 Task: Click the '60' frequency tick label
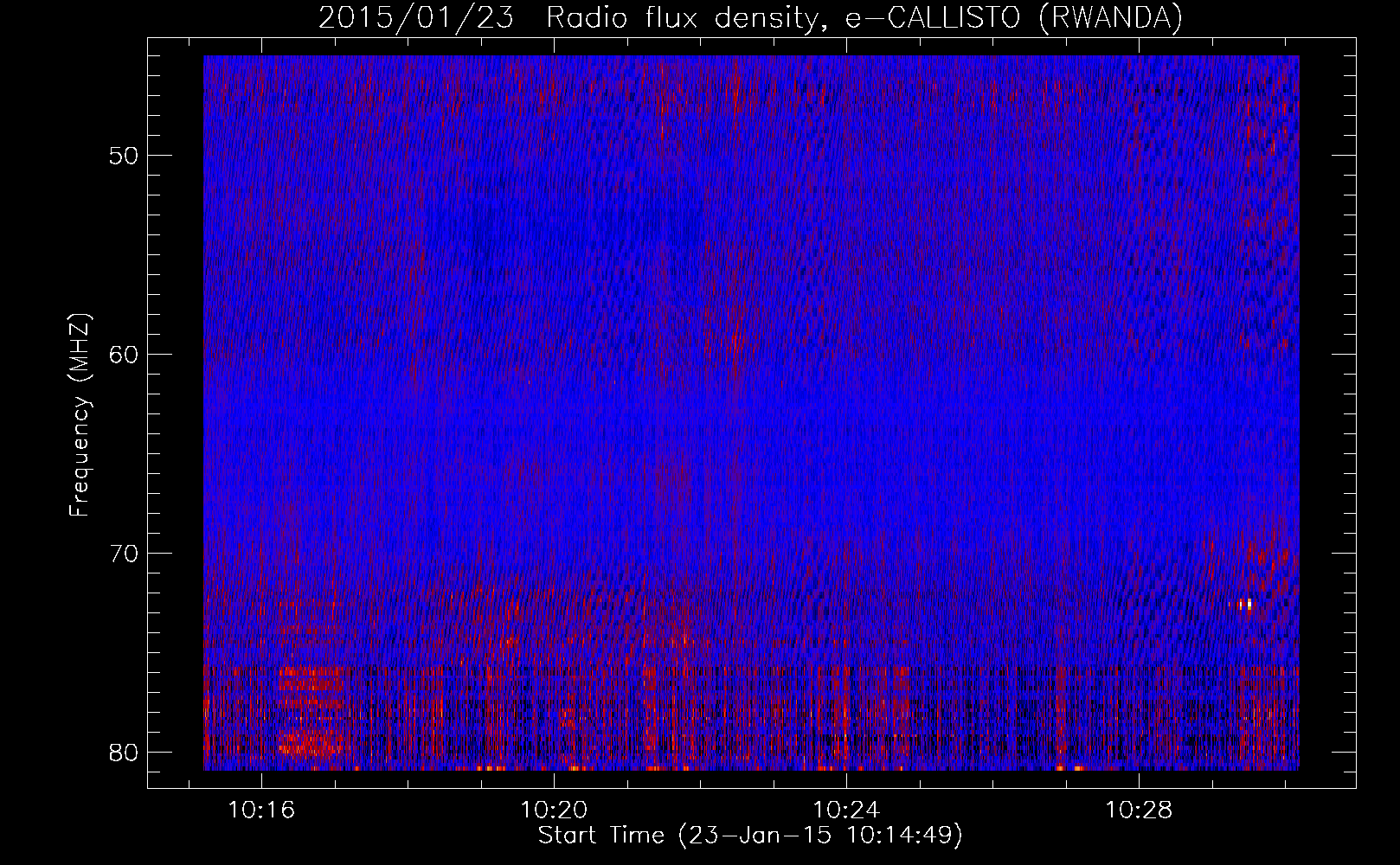[125, 355]
